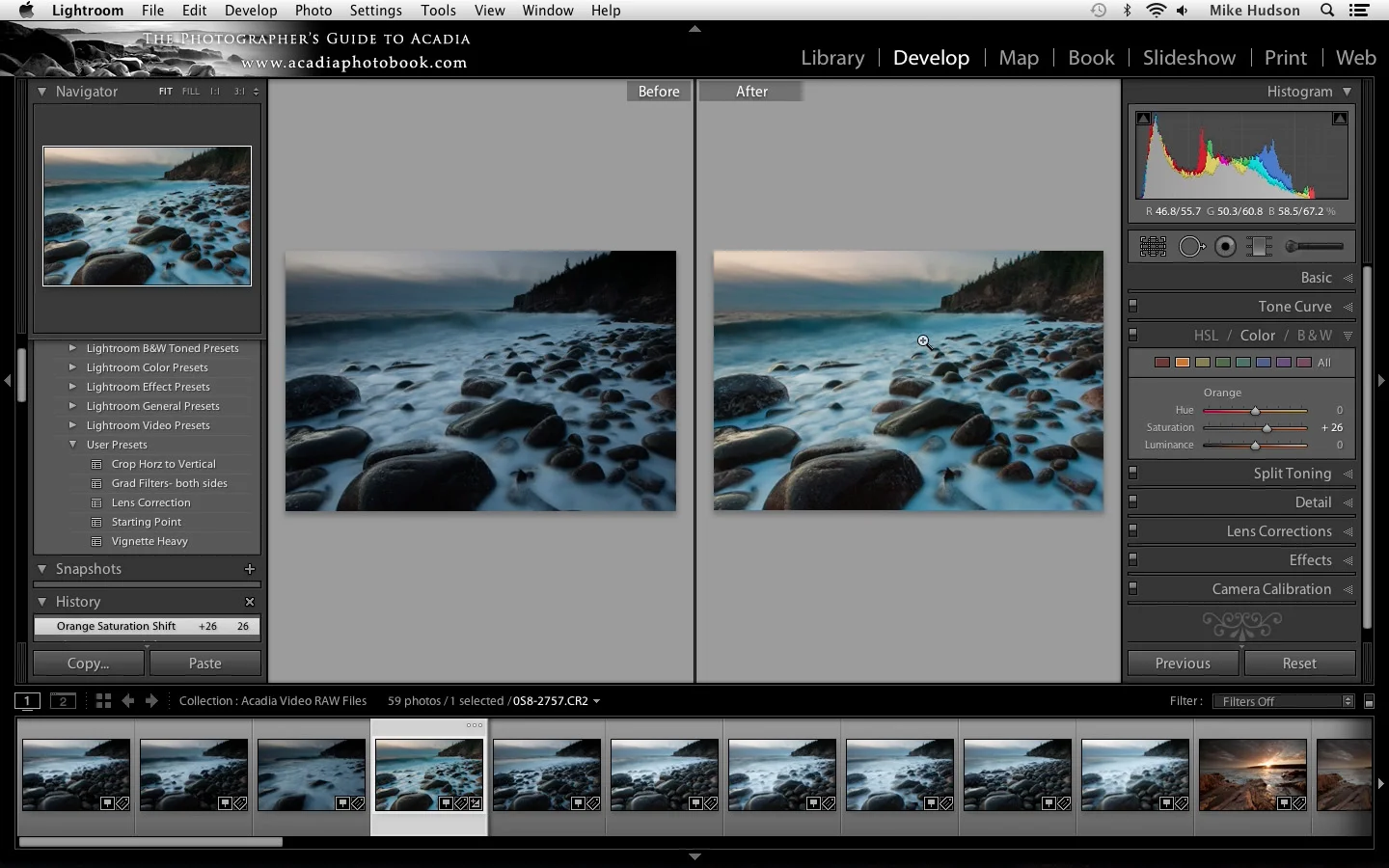1389x868 pixels.
Task: Select the Red color swatch
Action: click(1161, 363)
